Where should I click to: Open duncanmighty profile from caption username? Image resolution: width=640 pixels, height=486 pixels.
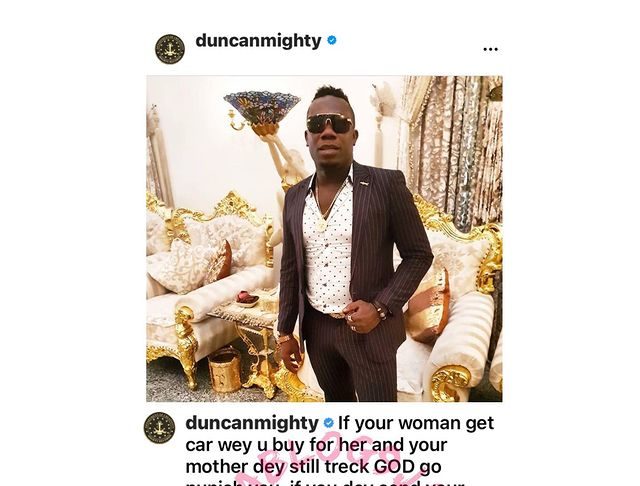coord(252,423)
